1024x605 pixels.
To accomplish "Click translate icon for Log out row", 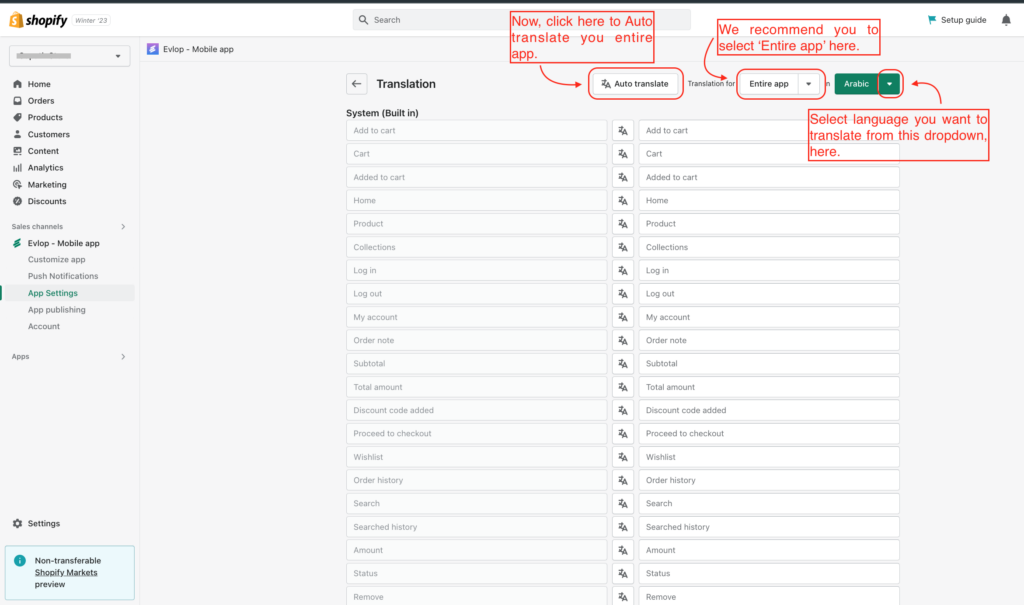I will pos(623,294).
